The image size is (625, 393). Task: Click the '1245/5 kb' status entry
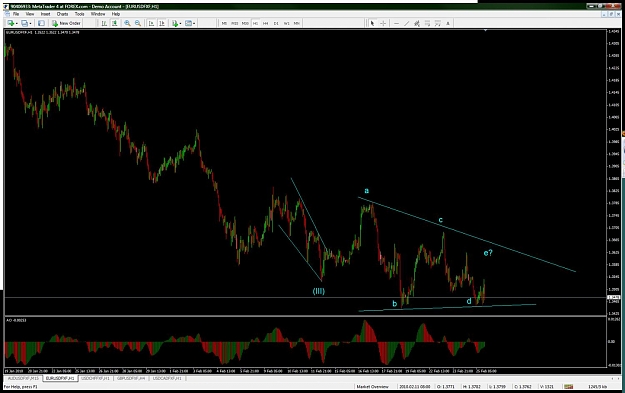coord(597,387)
